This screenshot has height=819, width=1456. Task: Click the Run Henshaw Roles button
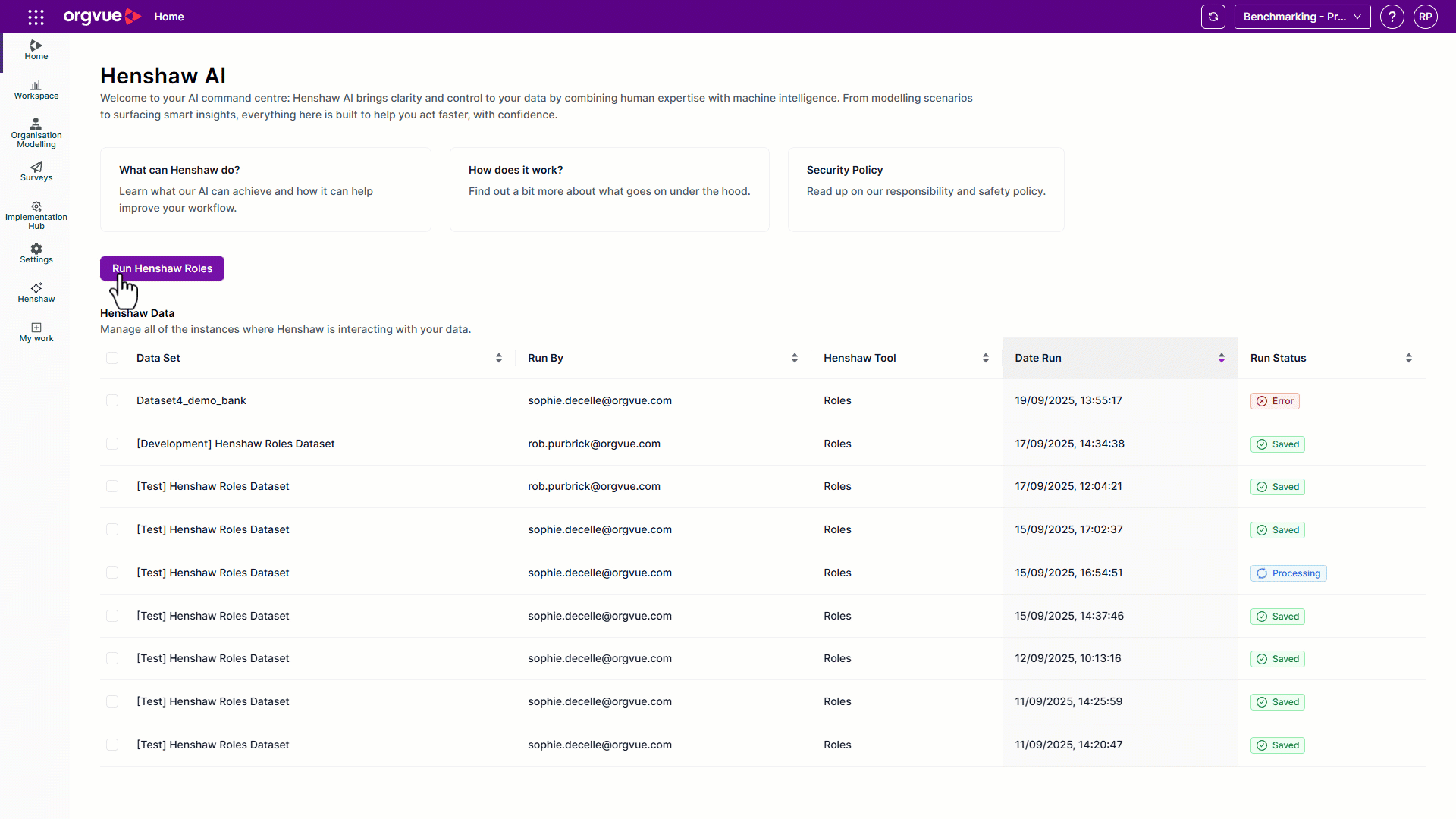point(162,268)
